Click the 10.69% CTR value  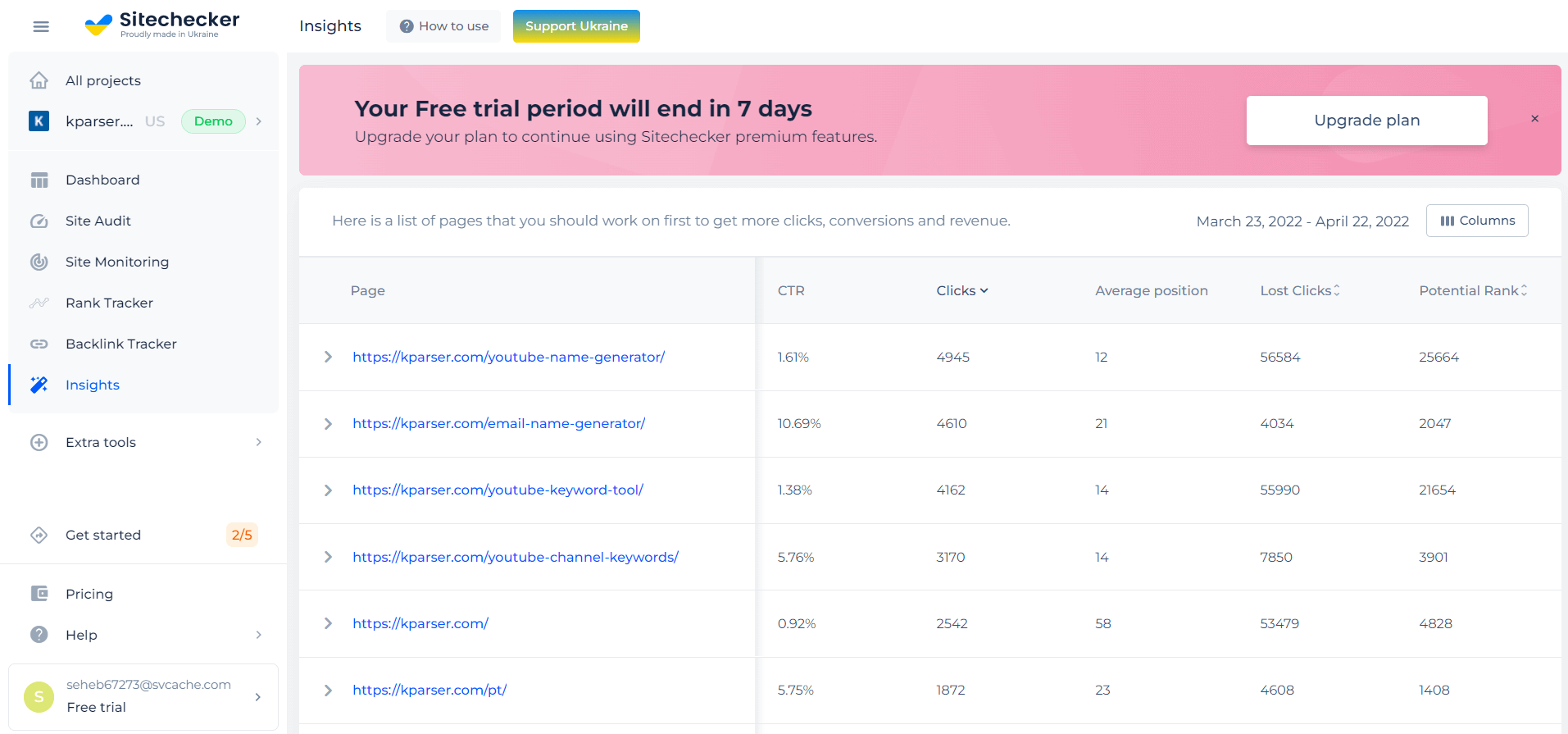click(x=799, y=424)
